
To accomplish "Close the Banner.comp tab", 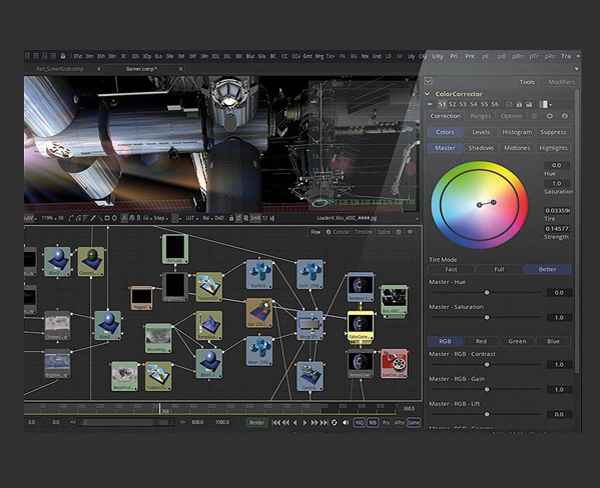I will (181, 69).
